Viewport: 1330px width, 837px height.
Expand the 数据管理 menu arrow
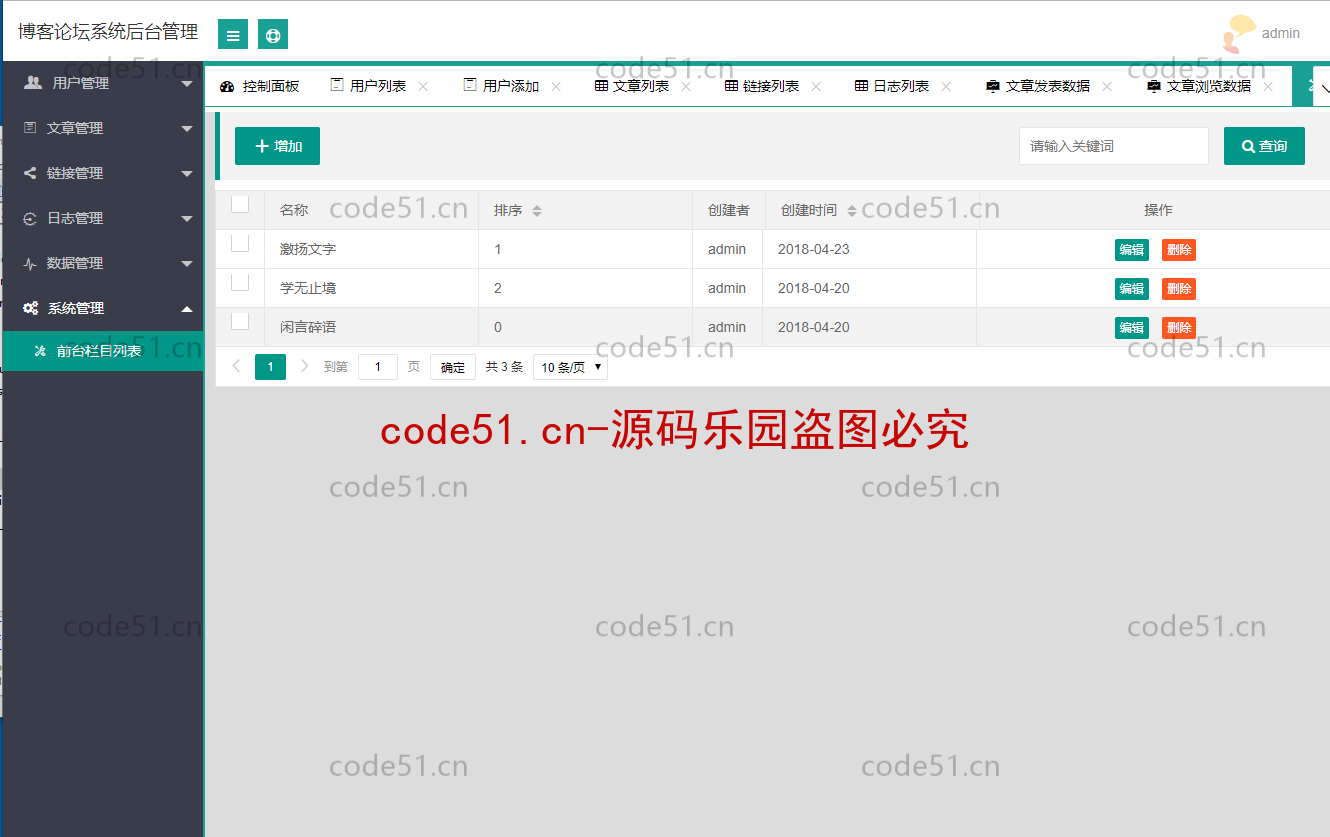[x=187, y=264]
